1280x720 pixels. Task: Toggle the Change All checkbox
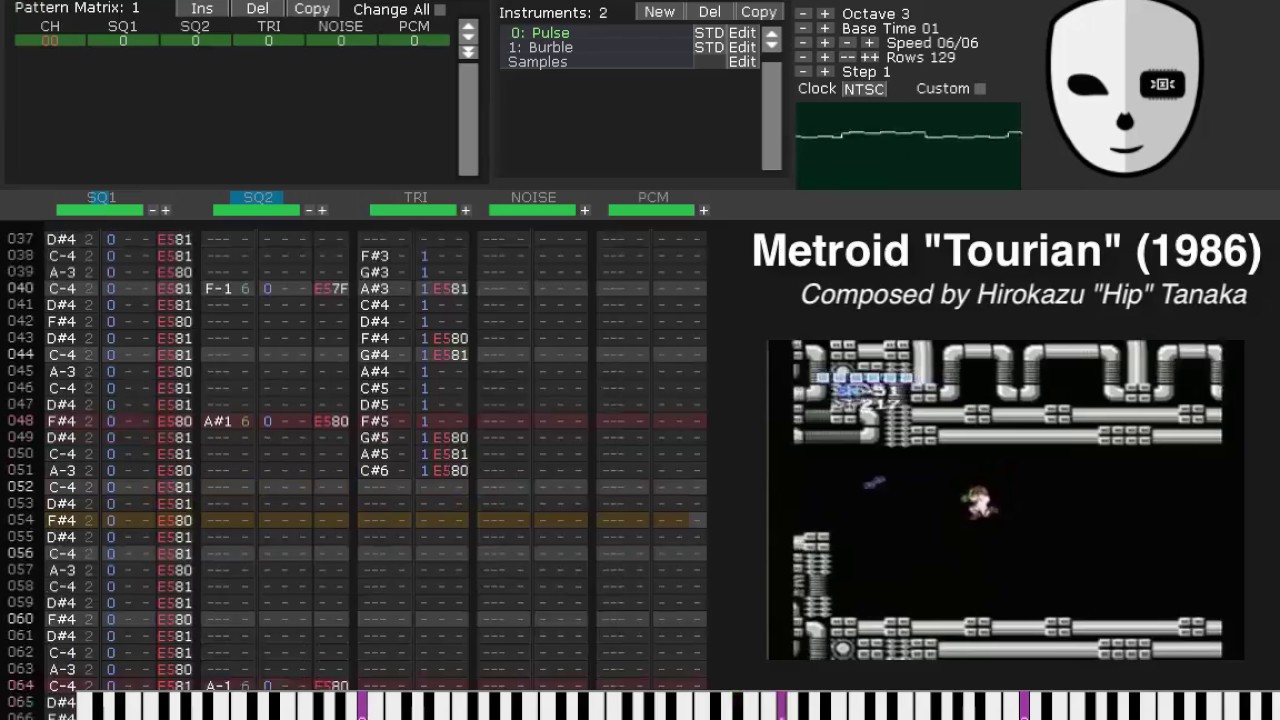(x=440, y=10)
